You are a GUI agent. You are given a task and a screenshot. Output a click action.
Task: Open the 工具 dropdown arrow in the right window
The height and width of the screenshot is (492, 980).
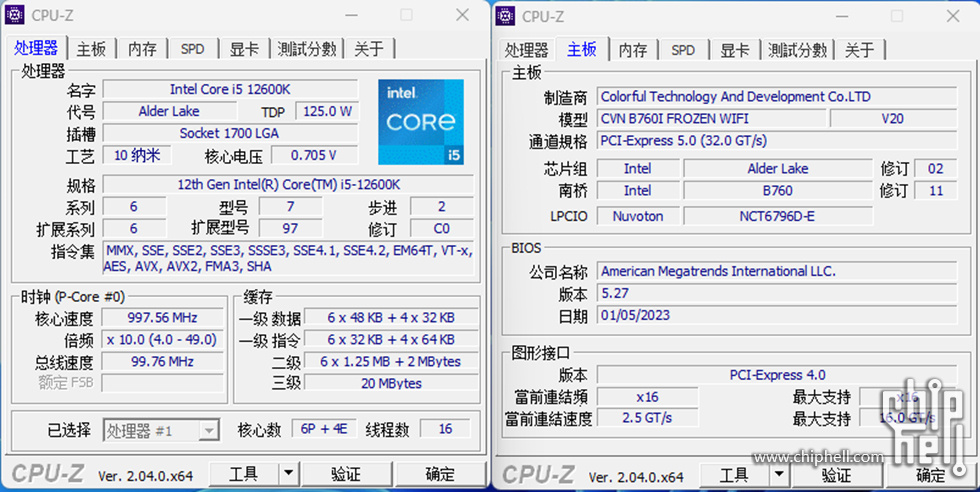pos(779,475)
